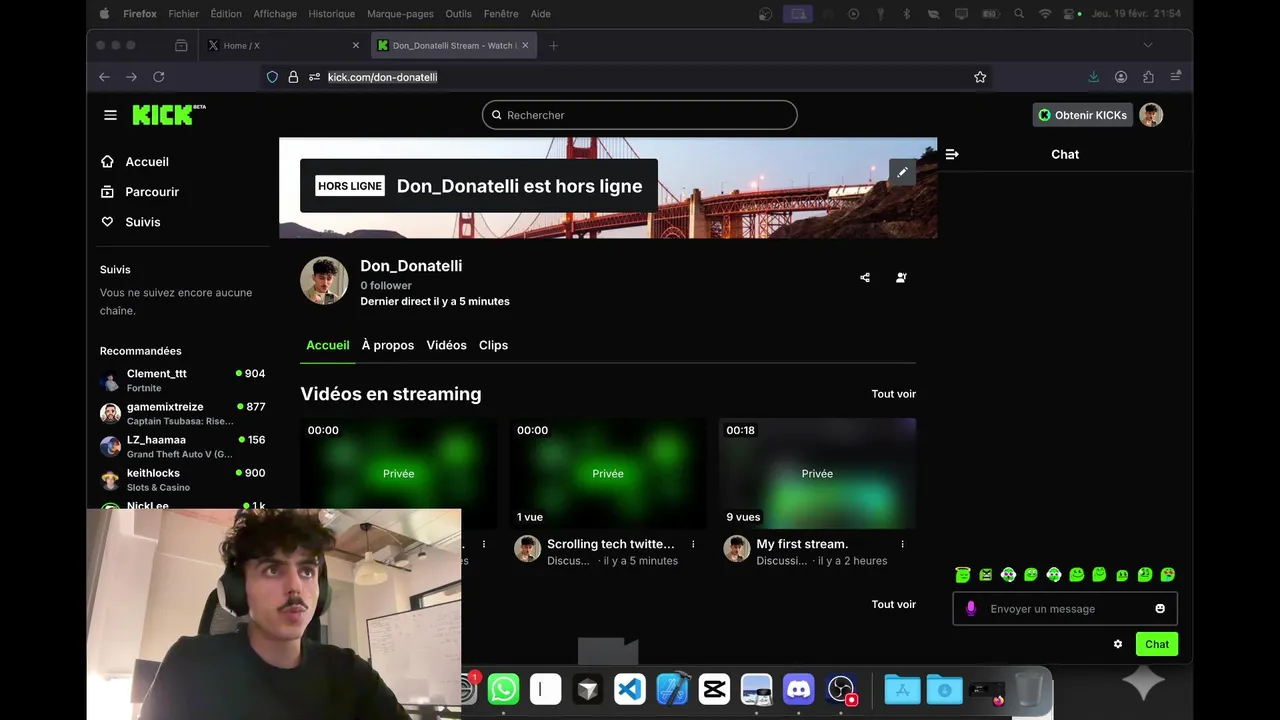Viewport: 1280px width, 720px height.
Task: Open the emoji picker in chat input
Action: (1160, 608)
